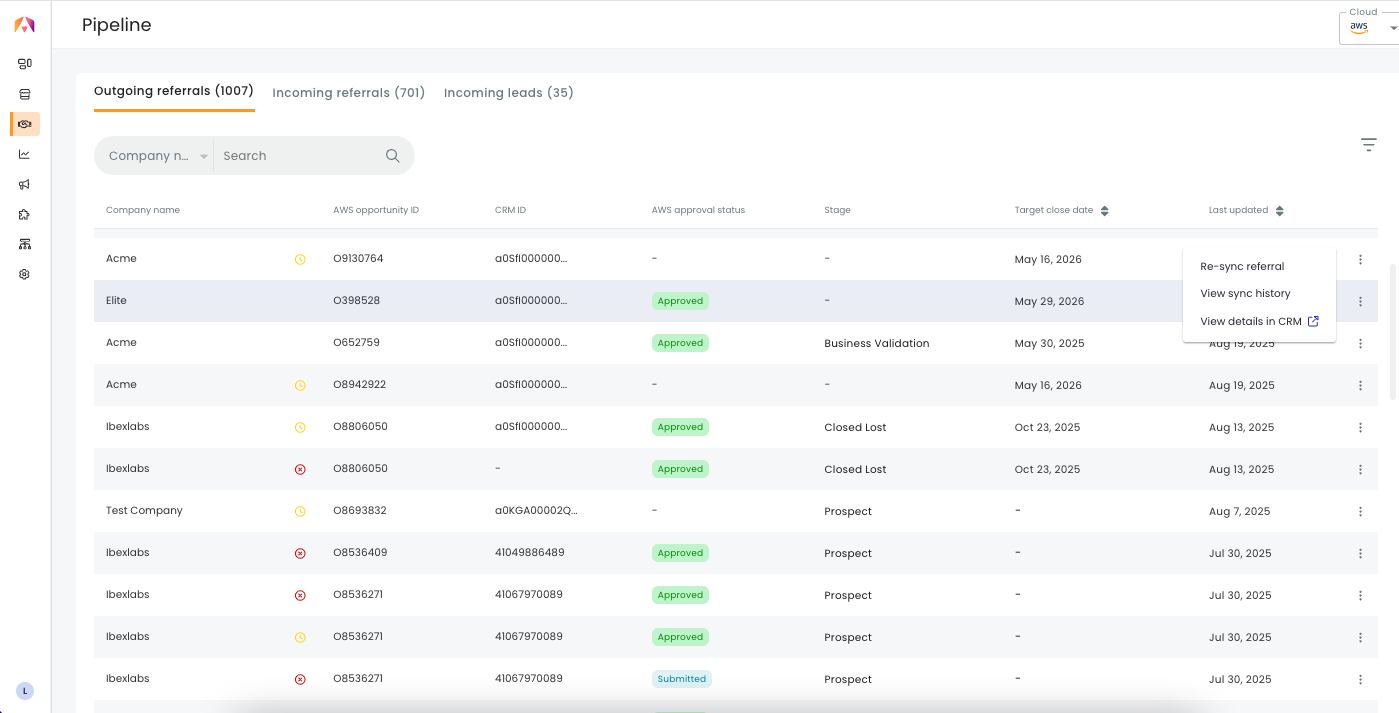The width and height of the screenshot is (1399, 713).
Task: Sort by Target close date column
Action: tap(1104, 211)
